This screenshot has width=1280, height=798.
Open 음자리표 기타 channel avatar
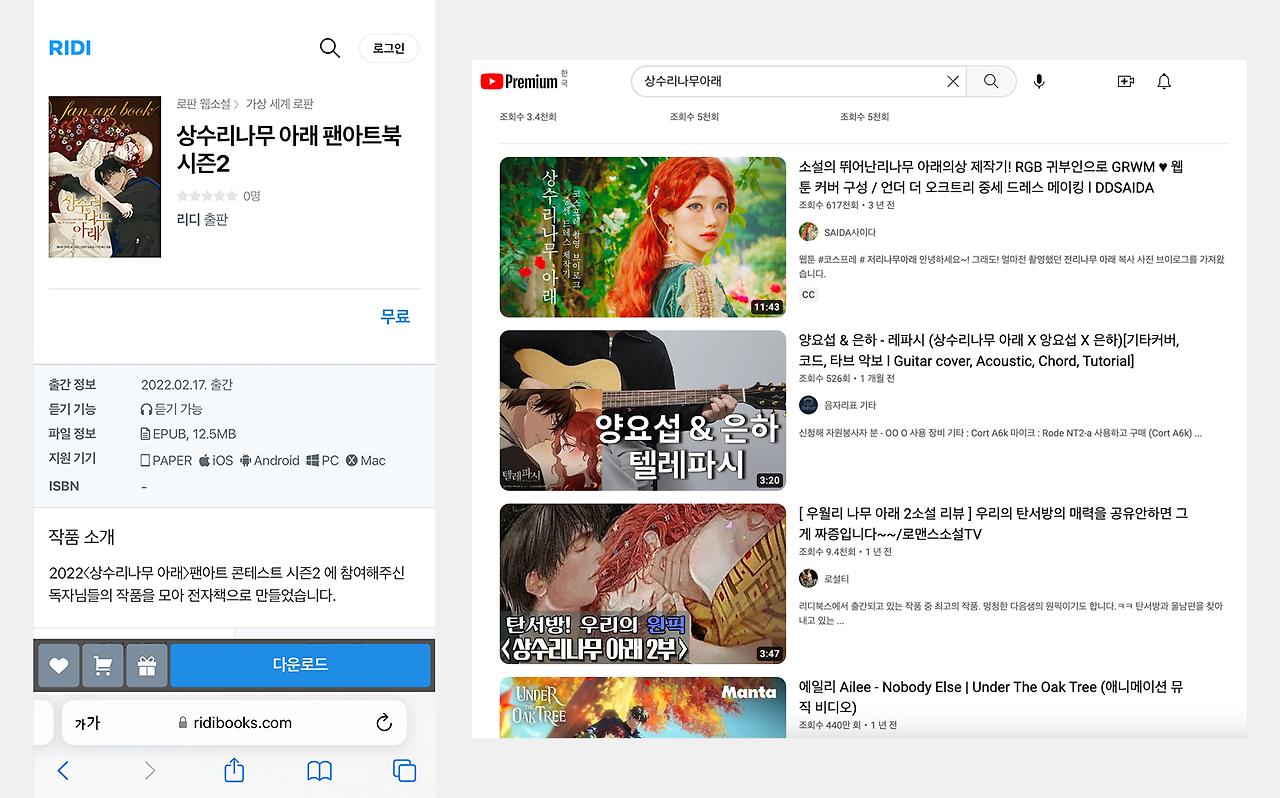point(808,405)
